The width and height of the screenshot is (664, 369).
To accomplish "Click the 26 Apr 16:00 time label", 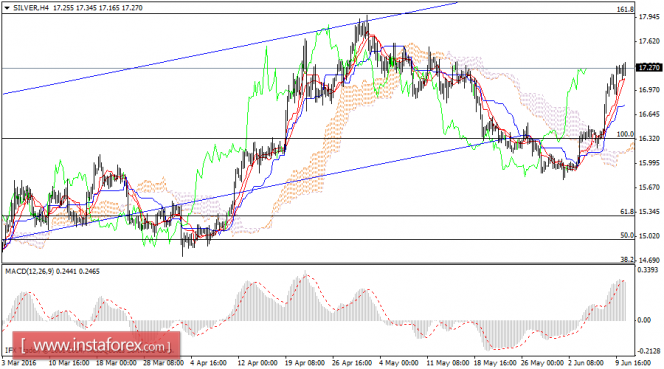I will point(352,363).
